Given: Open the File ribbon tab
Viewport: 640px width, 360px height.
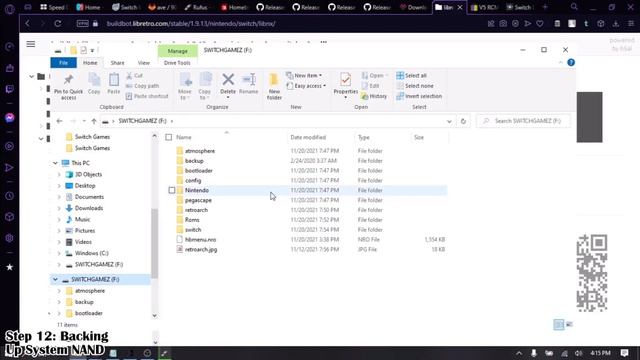Looking at the screenshot, I should 63,63.
